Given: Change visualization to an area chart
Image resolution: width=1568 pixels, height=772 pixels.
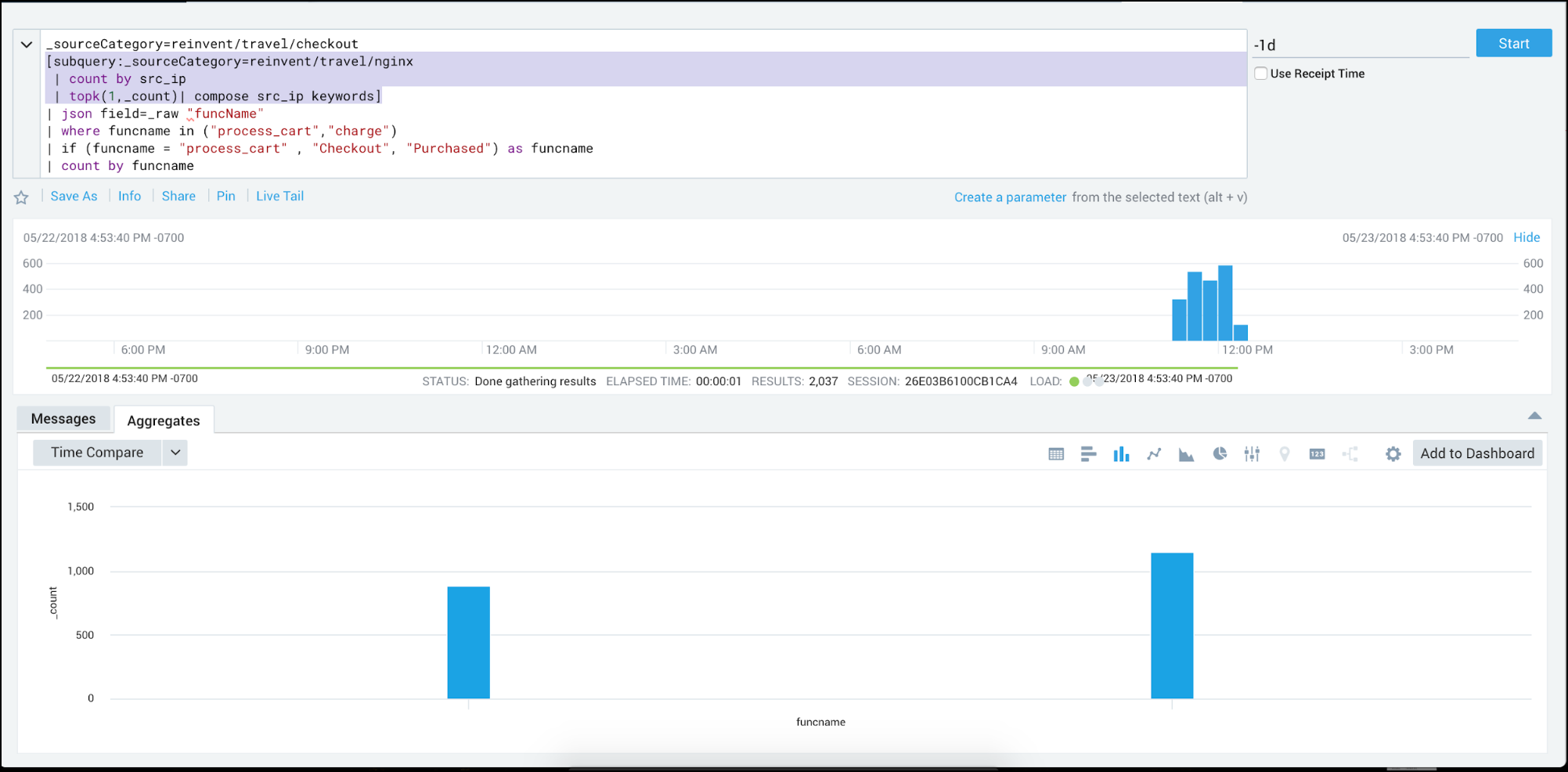Looking at the screenshot, I should [1186, 453].
